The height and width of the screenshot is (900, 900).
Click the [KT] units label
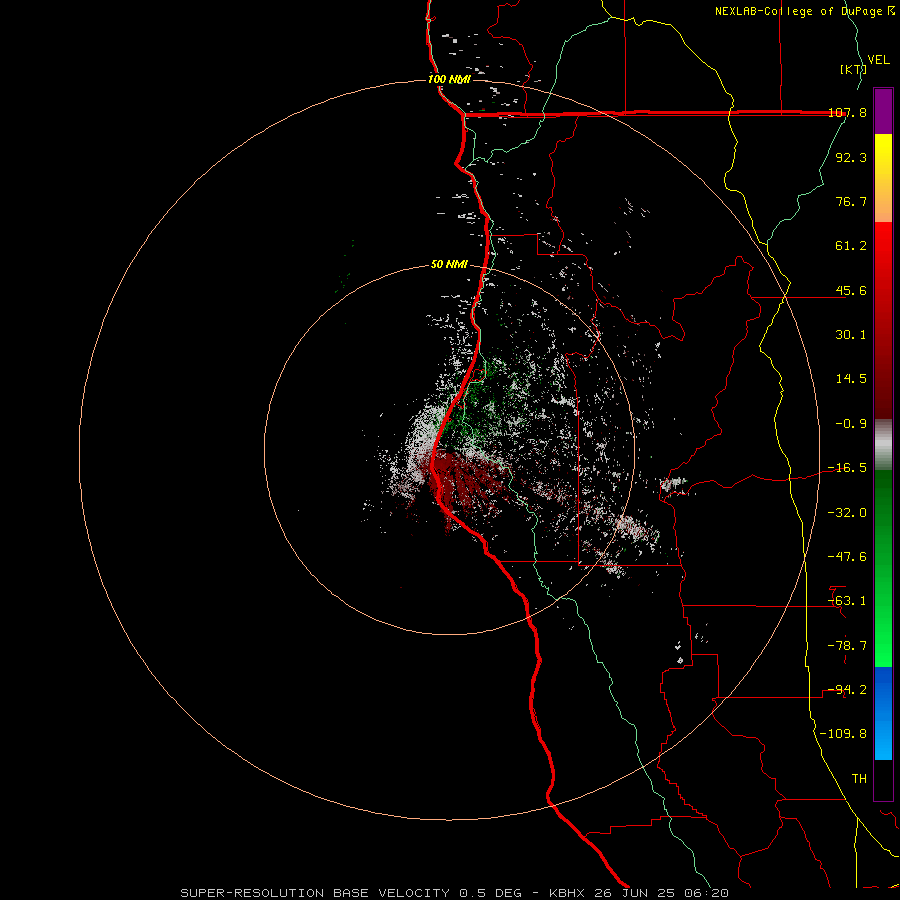pyautogui.click(x=853, y=69)
